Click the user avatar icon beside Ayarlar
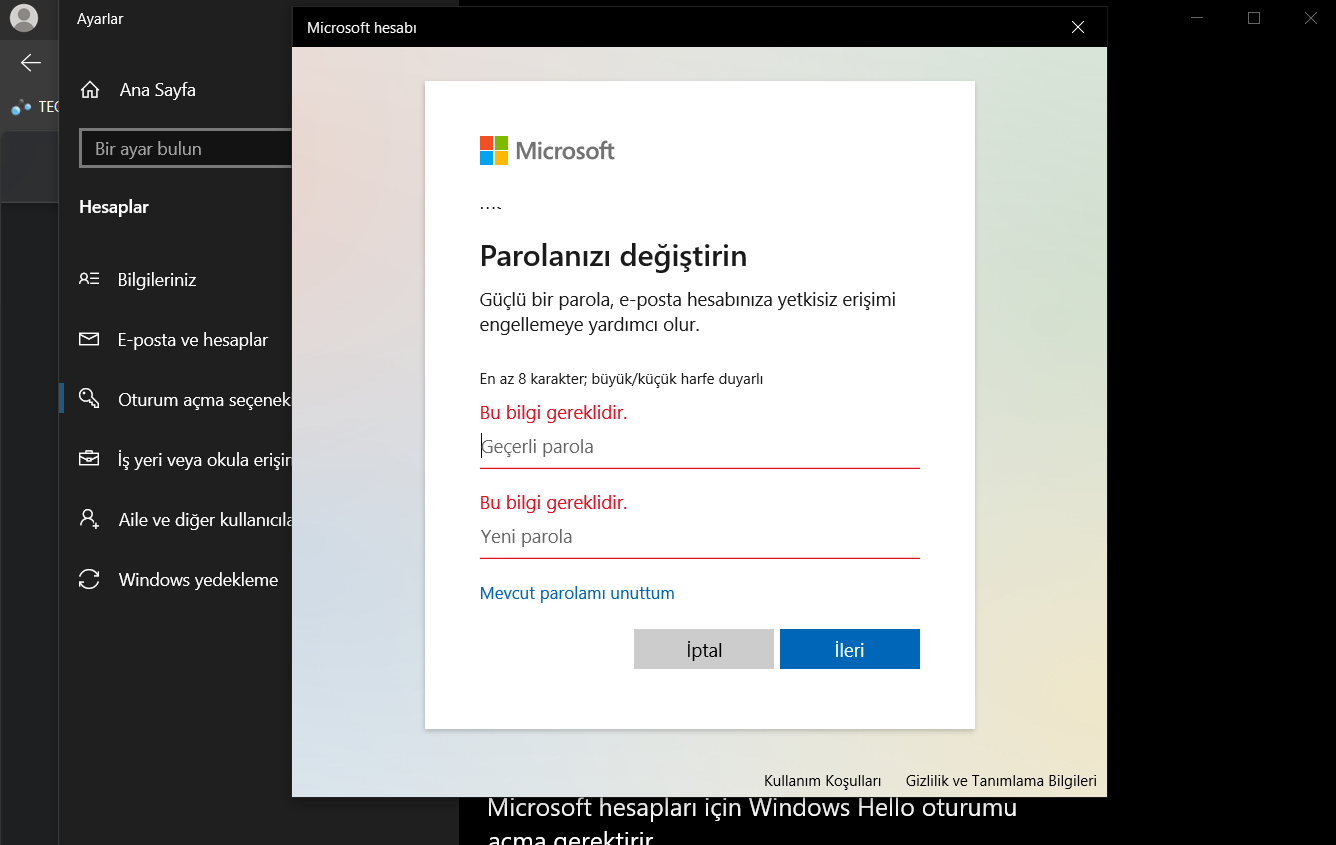The height and width of the screenshot is (845, 1336). 23,18
